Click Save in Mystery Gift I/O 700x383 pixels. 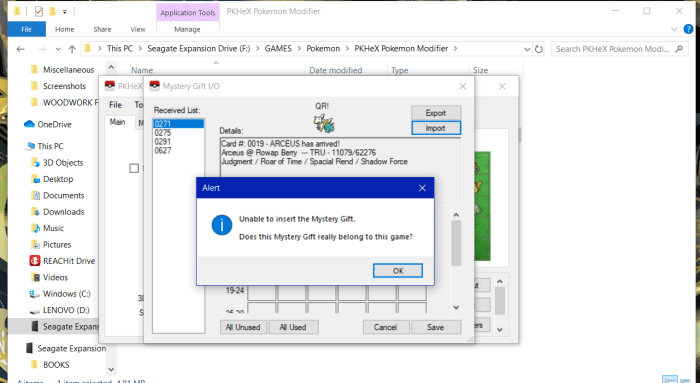(436, 327)
